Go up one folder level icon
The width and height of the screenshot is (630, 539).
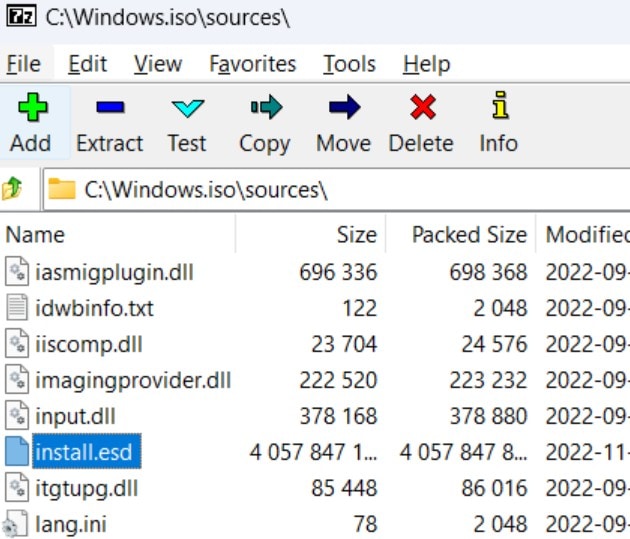13,189
